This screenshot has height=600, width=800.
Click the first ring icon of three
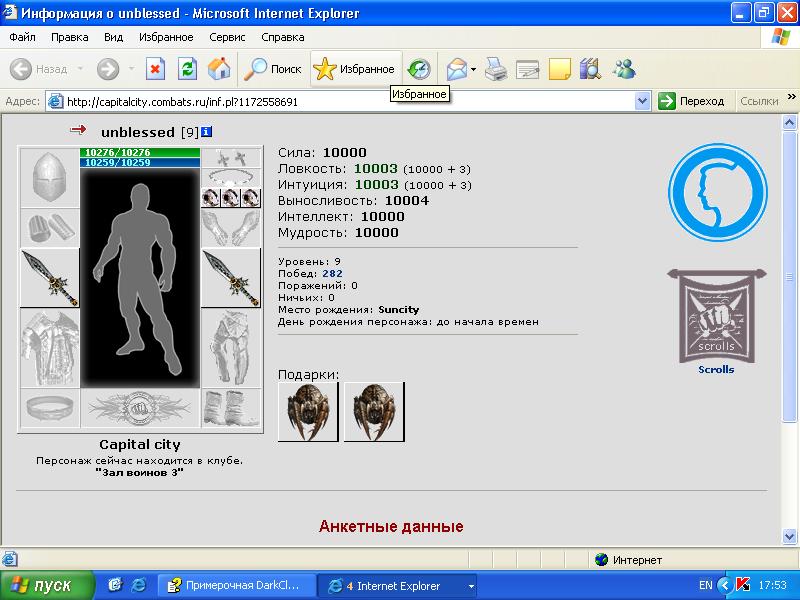[x=211, y=198]
